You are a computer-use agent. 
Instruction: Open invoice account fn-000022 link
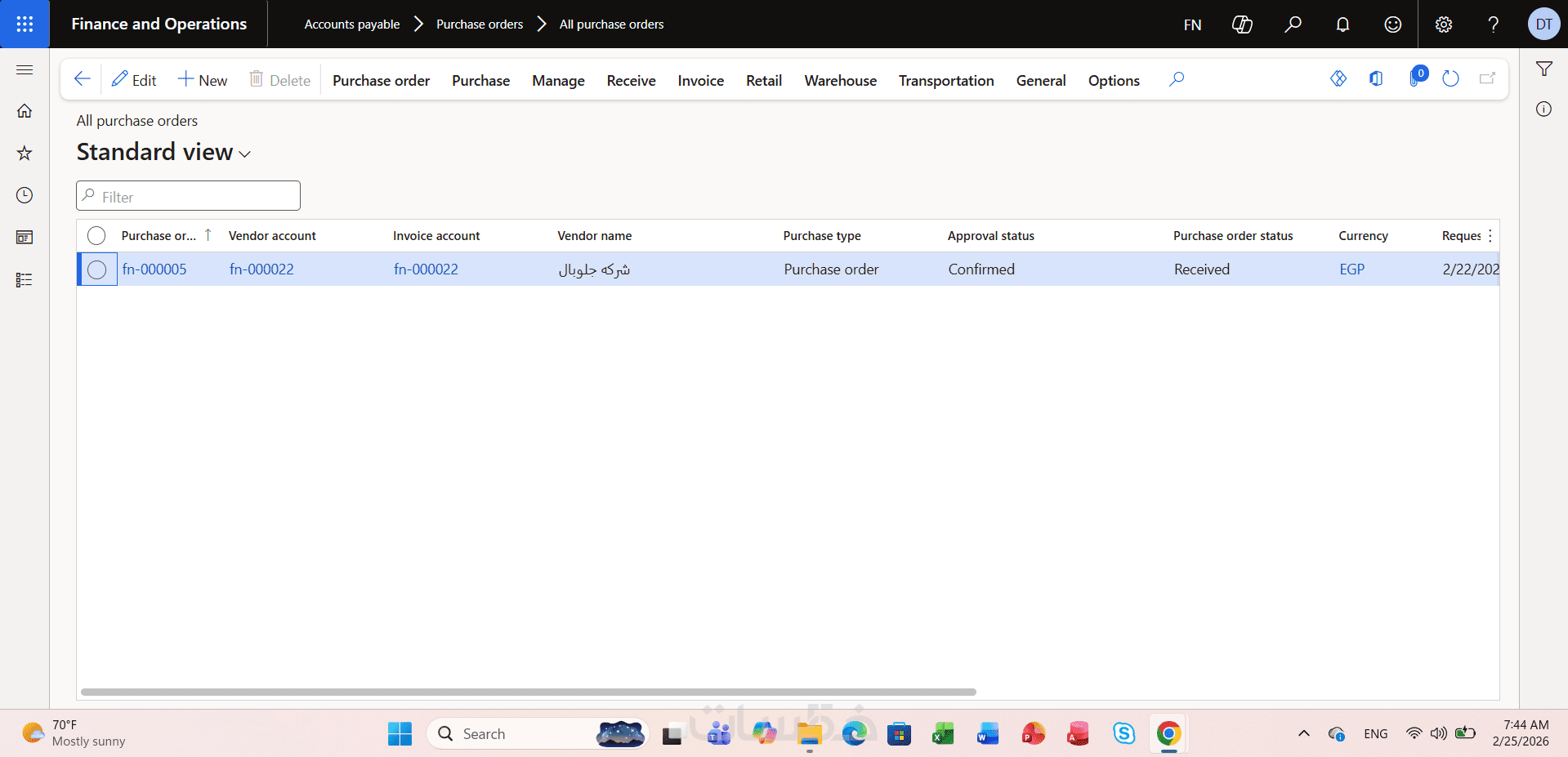pos(426,269)
